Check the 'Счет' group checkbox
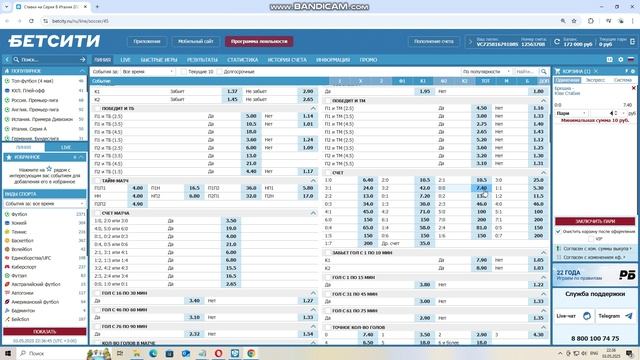Screen dimensions: 640x360 tap(328, 173)
